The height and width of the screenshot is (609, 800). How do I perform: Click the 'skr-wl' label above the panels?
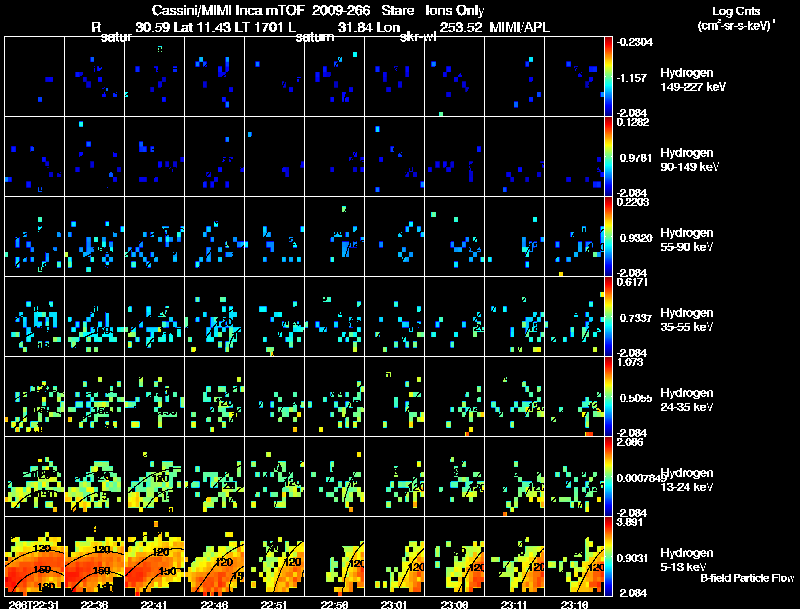point(418,38)
